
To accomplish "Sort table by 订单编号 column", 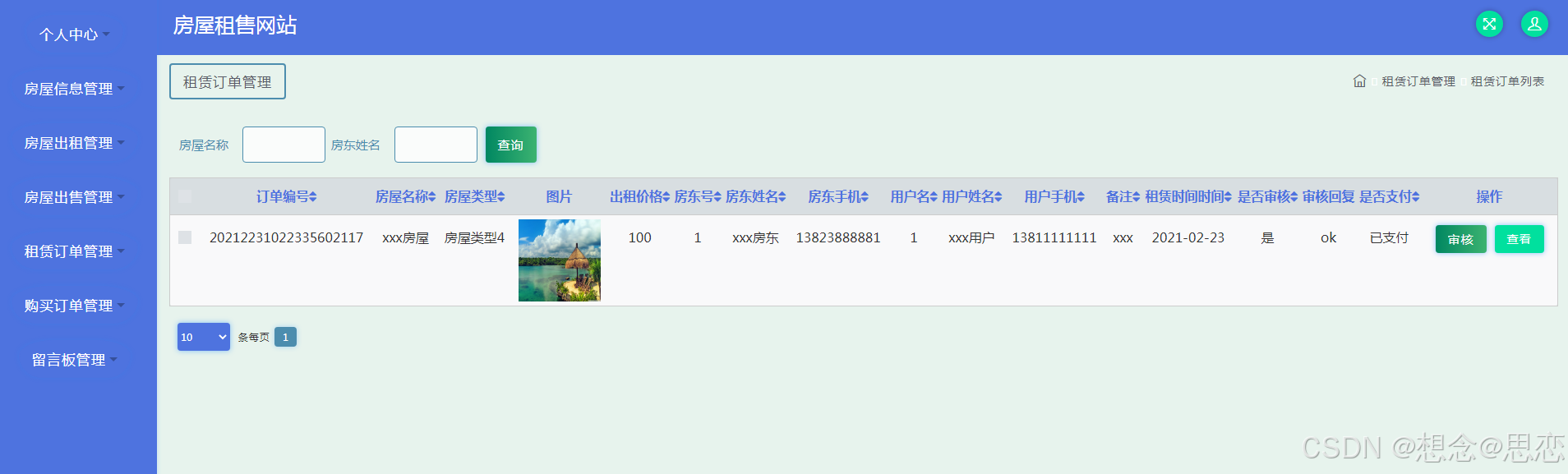I will tap(286, 196).
